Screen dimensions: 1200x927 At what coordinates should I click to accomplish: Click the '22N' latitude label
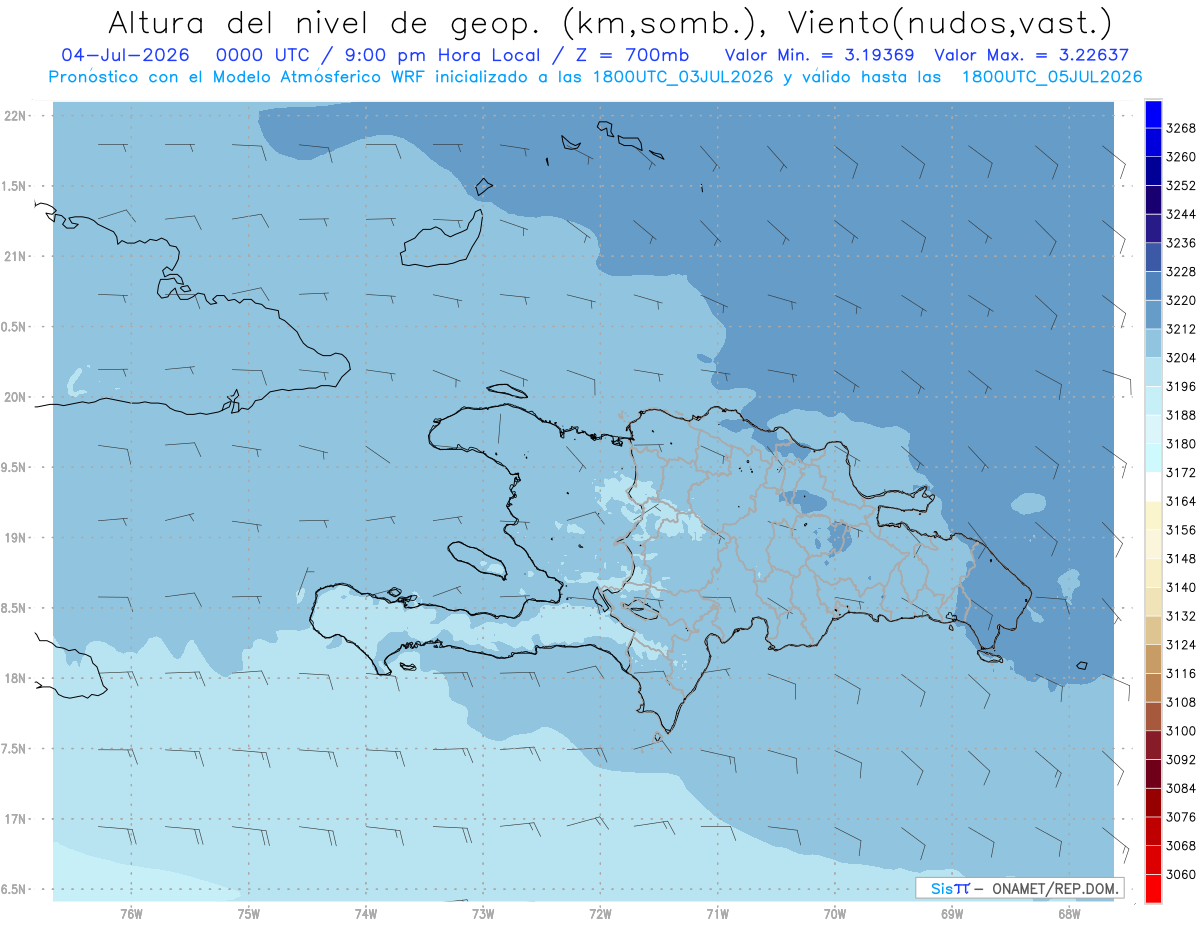click(x=16, y=116)
